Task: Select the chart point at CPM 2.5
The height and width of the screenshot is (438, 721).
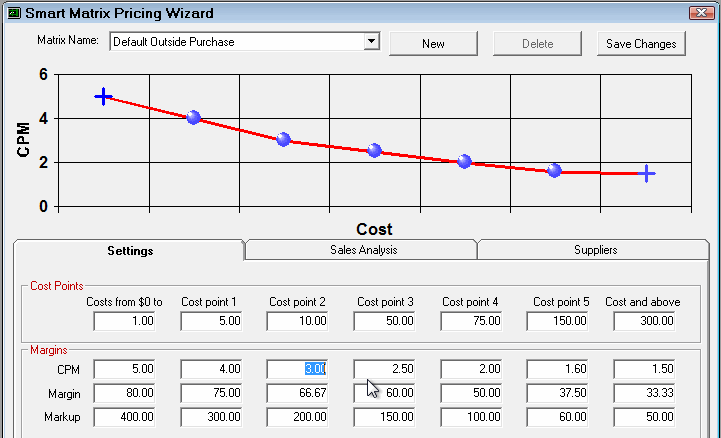Action: point(374,150)
